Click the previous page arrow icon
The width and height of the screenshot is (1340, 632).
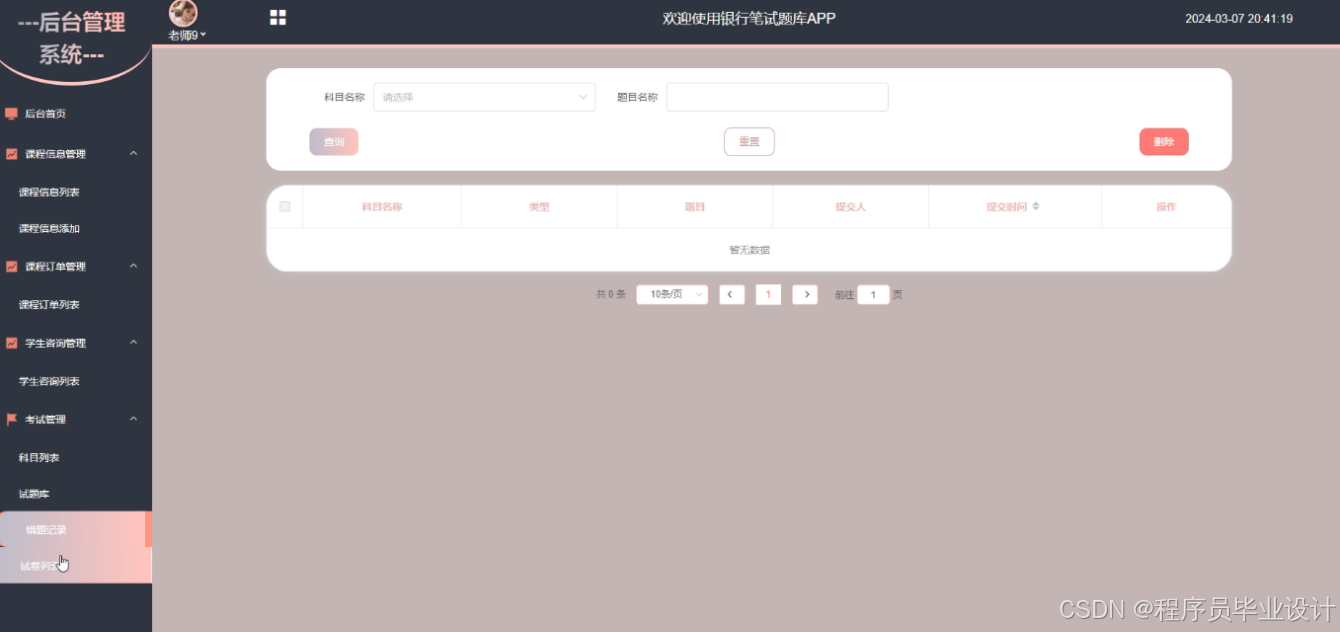(731, 294)
